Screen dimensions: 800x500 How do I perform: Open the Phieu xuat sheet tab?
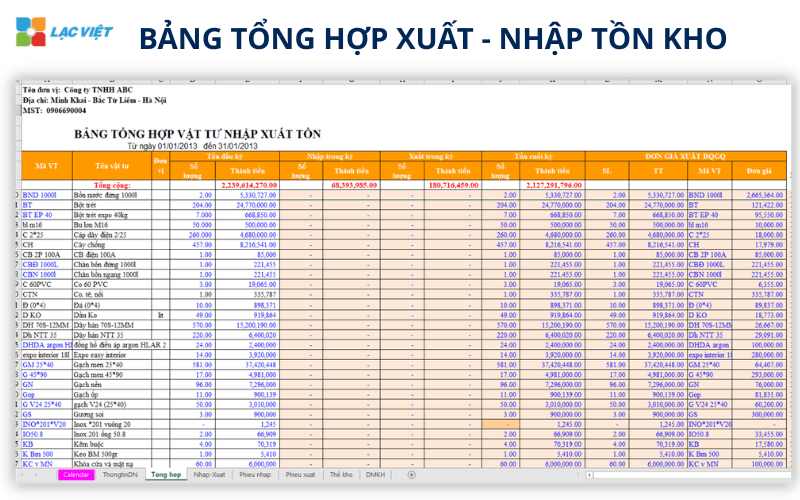[x=301, y=474]
